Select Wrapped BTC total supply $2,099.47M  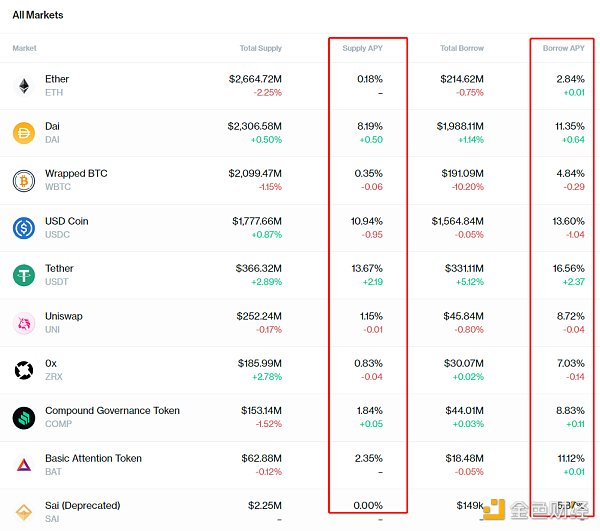[x=255, y=173]
